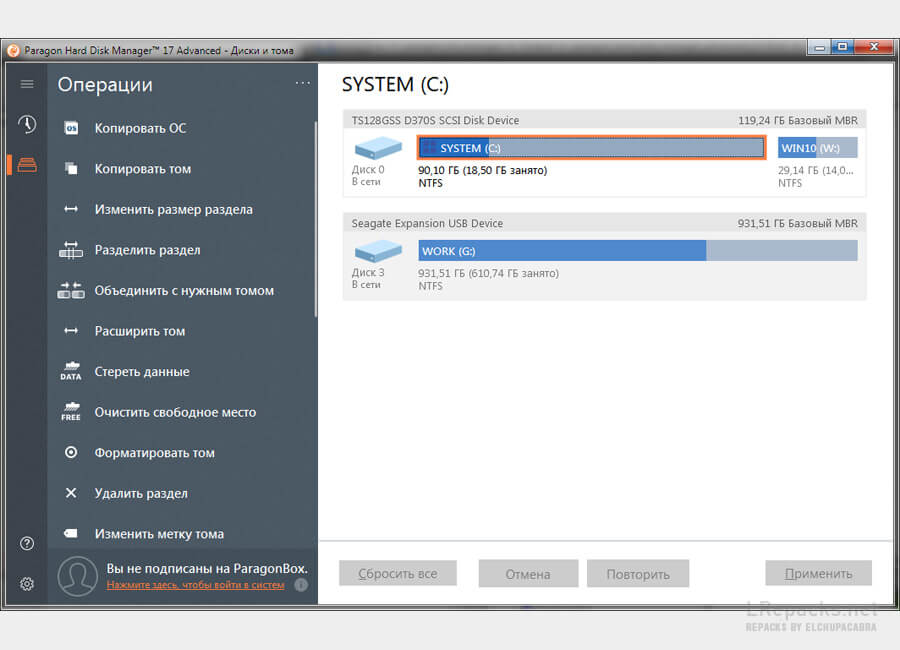Click the Копировать том icon
Screen dimensions: 900x650
[71, 168]
